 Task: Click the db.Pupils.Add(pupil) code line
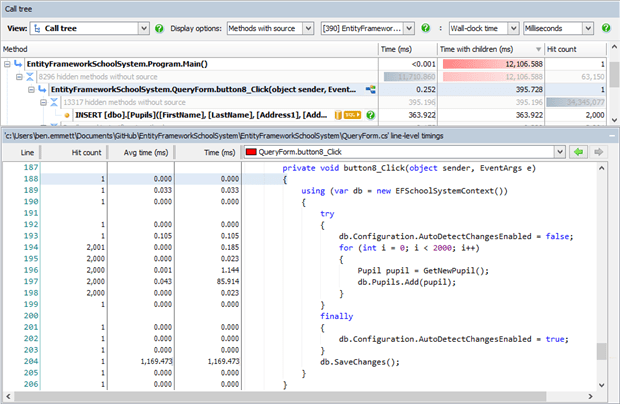point(406,282)
